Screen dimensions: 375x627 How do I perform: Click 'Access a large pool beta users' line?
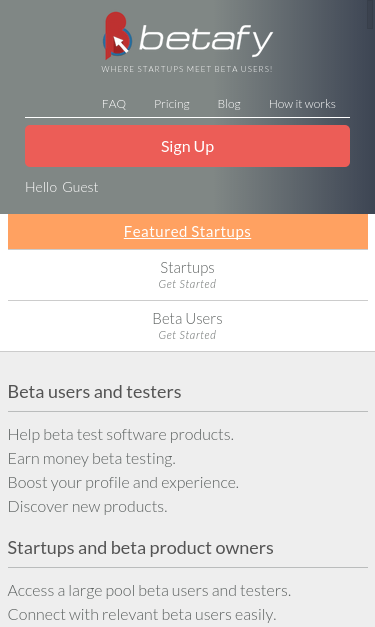pos(150,591)
